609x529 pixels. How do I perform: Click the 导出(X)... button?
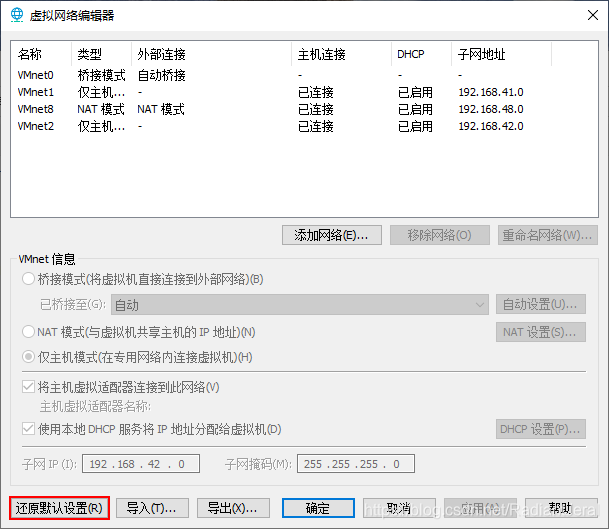tap(233, 508)
